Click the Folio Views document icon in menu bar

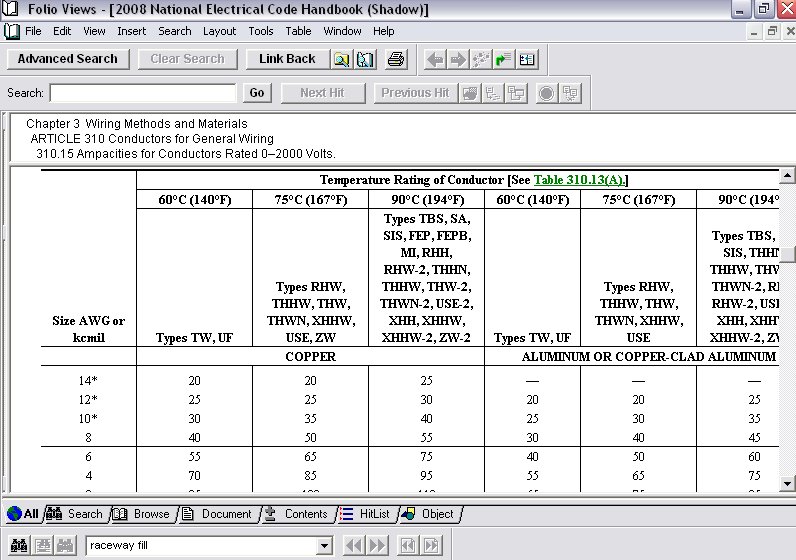tap(12, 31)
